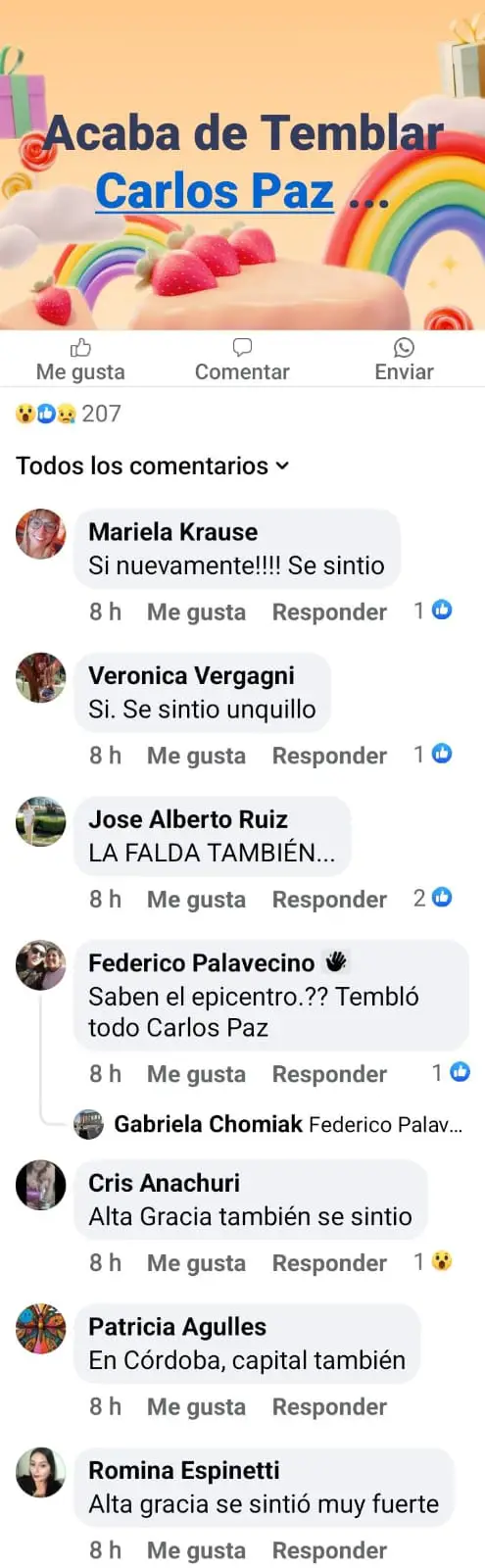The image size is (485, 1568).
Task: Like Romina Espinetti's comment with Me gusta
Action: coord(196,1550)
